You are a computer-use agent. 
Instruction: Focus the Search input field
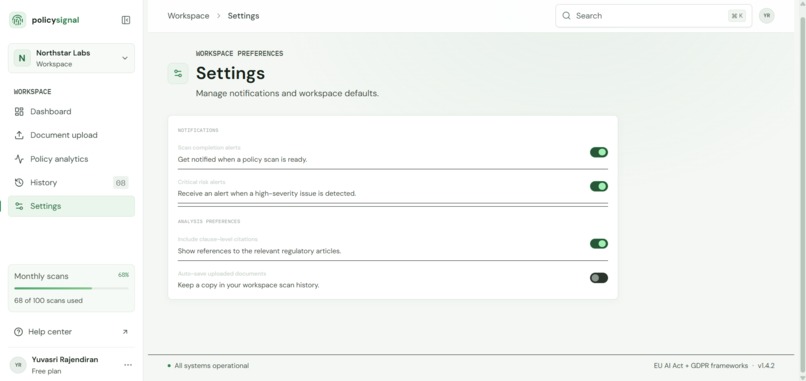click(653, 16)
